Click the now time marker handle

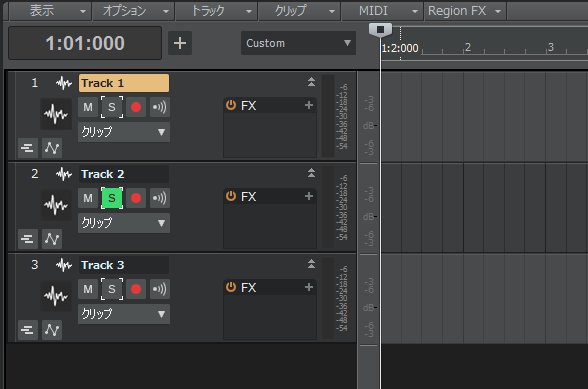[380, 29]
